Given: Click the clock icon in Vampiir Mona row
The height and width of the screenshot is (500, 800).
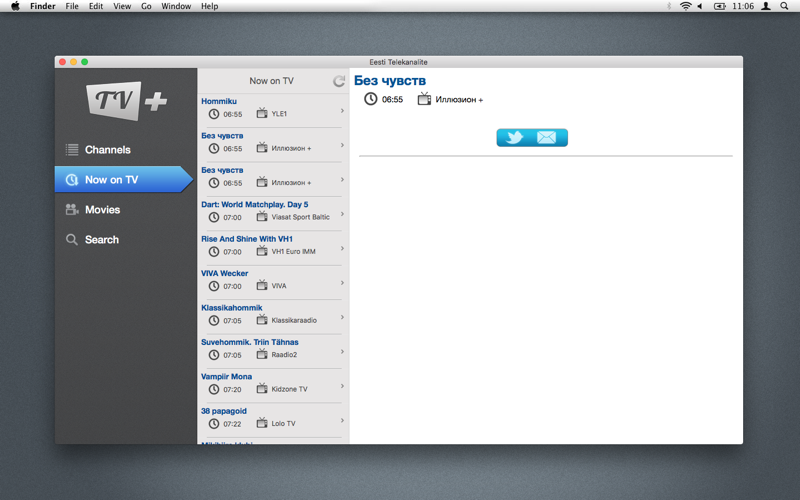Looking at the screenshot, I should pyautogui.click(x=214, y=389).
